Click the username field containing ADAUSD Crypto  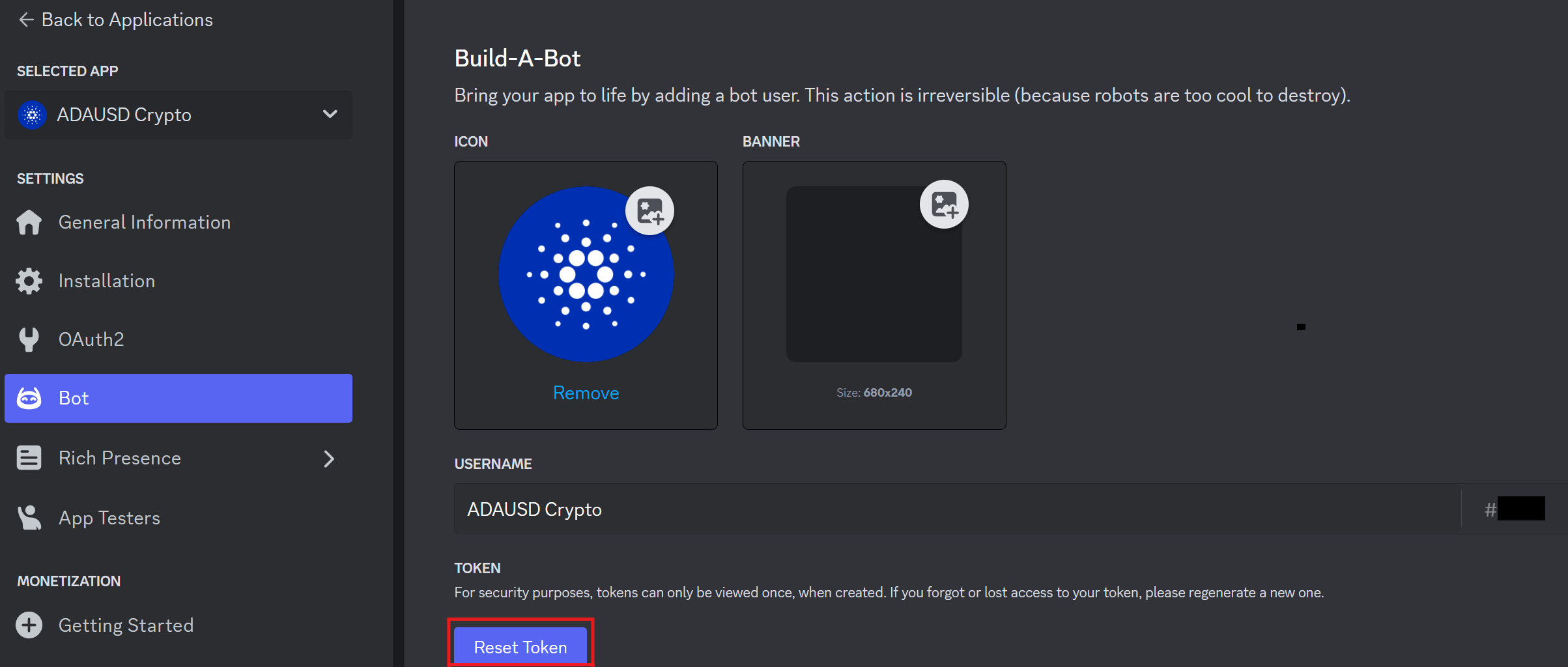957,509
